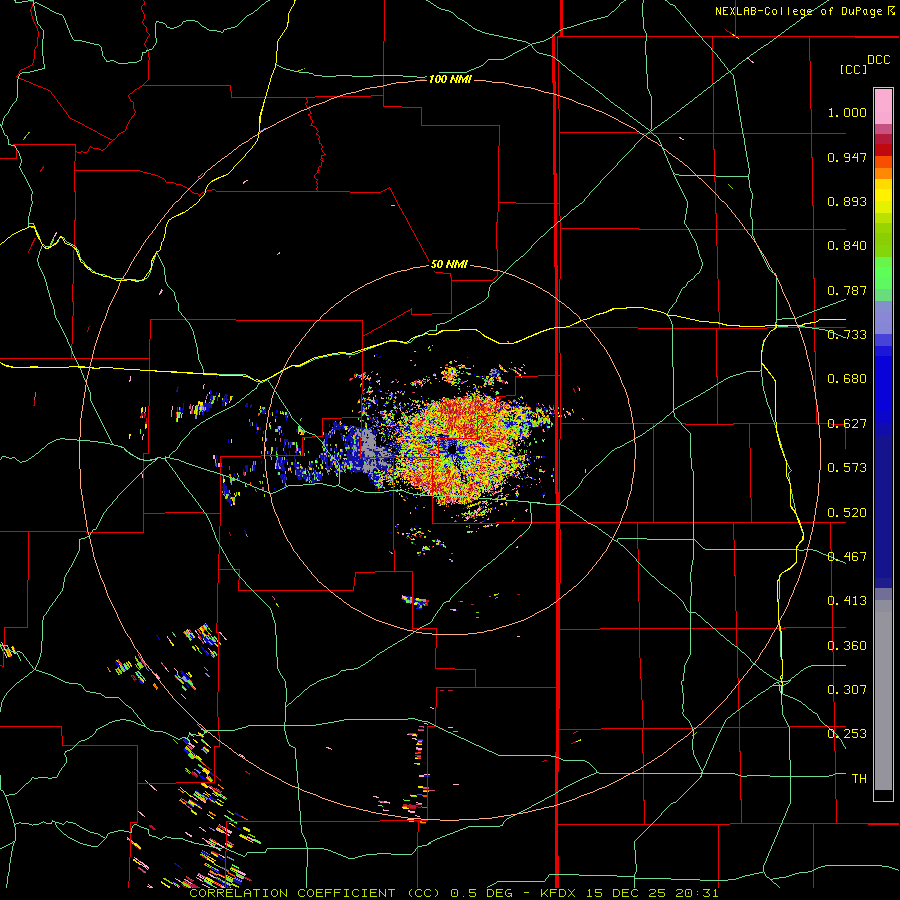Click the 0.413 legend value
900x900 pixels.
click(x=847, y=601)
